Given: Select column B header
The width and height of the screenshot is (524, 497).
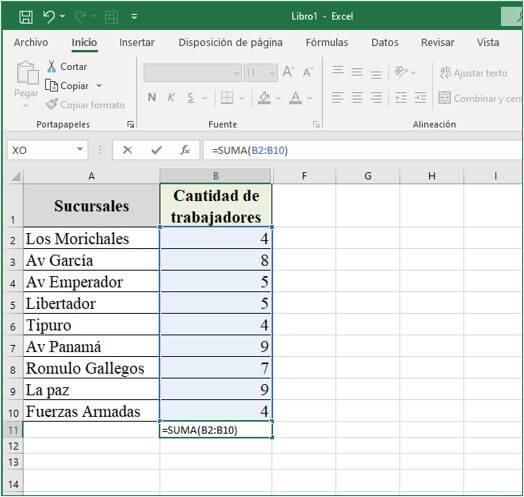Looking at the screenshot, I should pyautogui.click(x=216, y=176).
